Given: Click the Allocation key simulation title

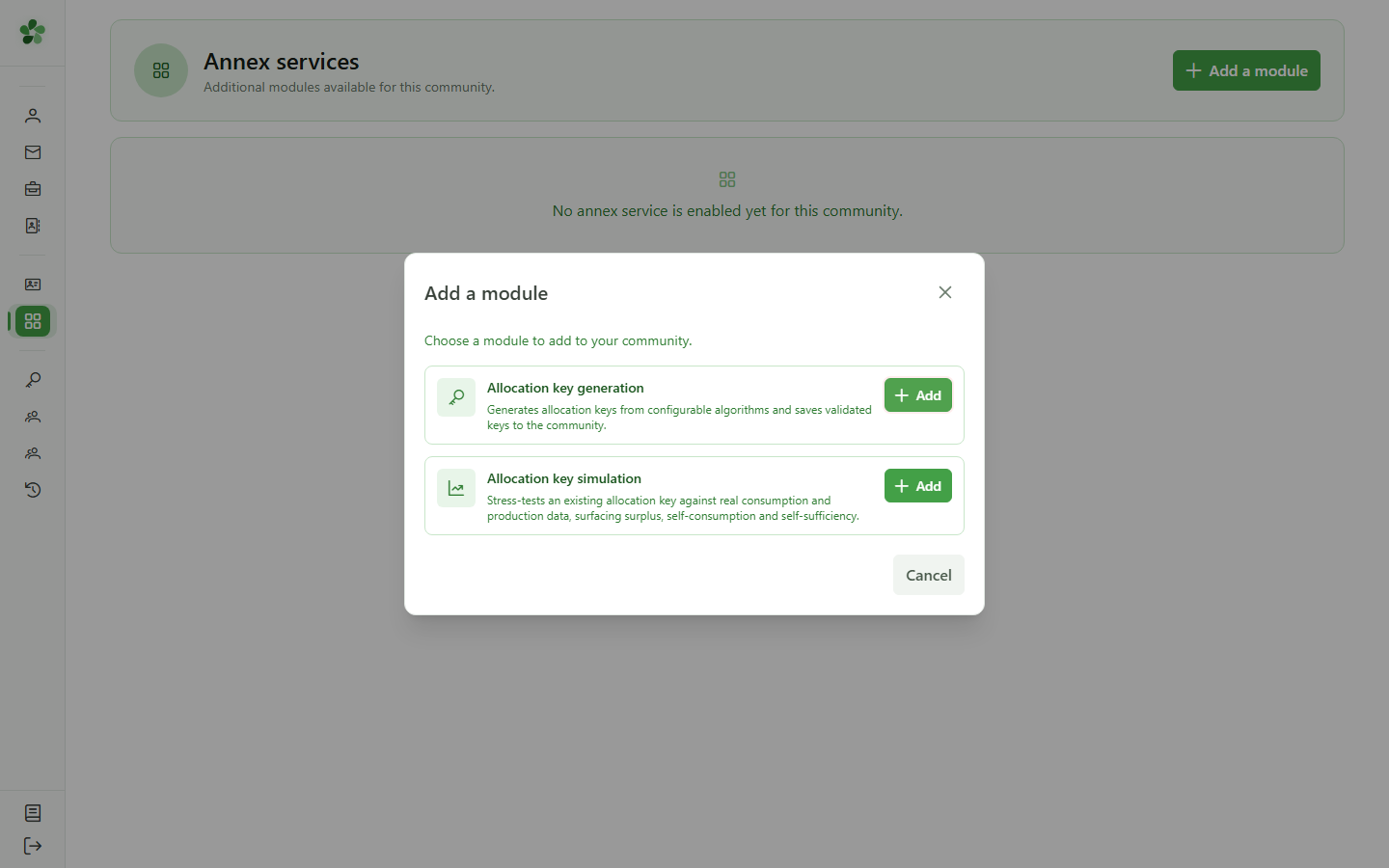Looking at the screenshot, I should (x=564, y=478).
